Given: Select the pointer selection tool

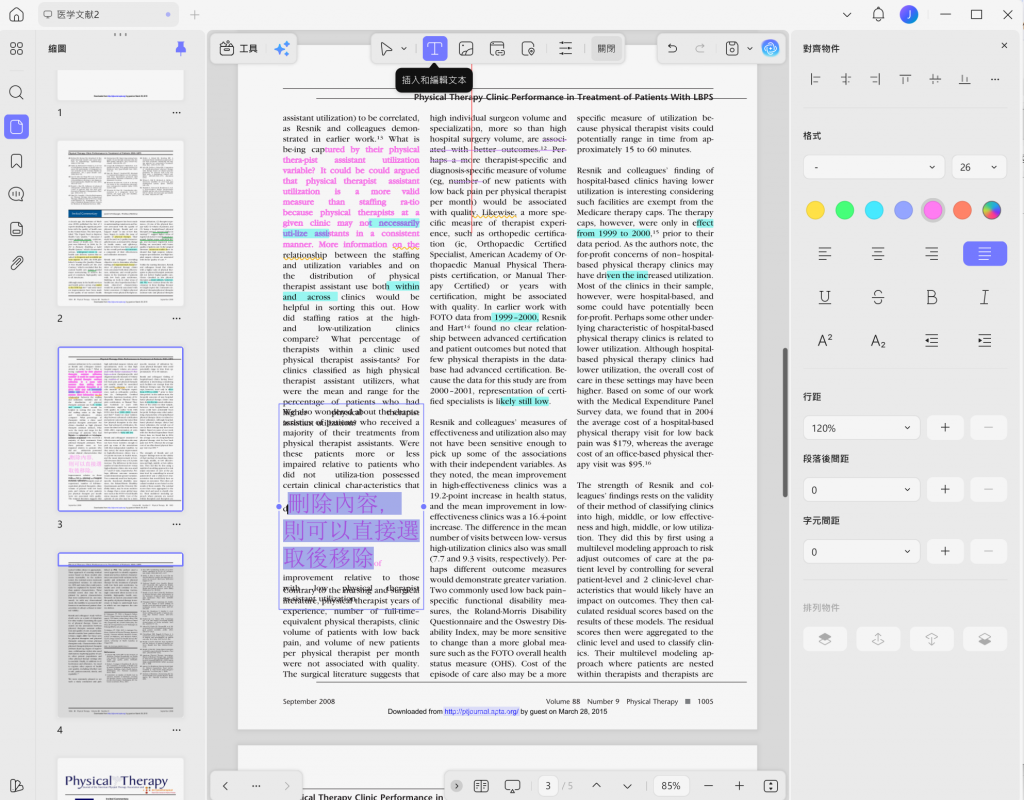Looking at the screenshot, I should coord(386,48).
